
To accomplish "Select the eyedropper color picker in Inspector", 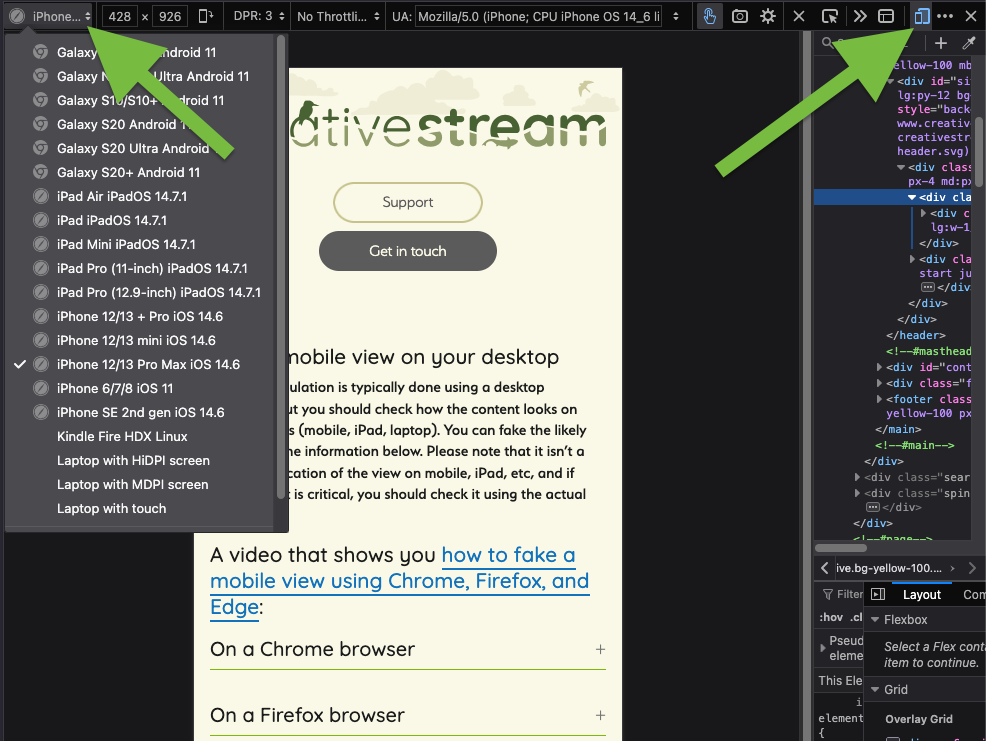I will click(968, 43).
